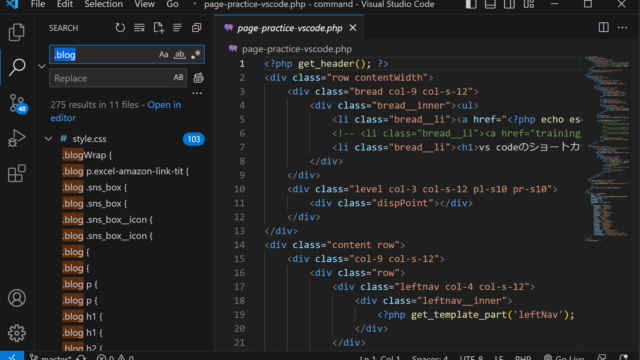
Task: Refresh the search results
Action: pyautogui.click(x=120, y=28)
